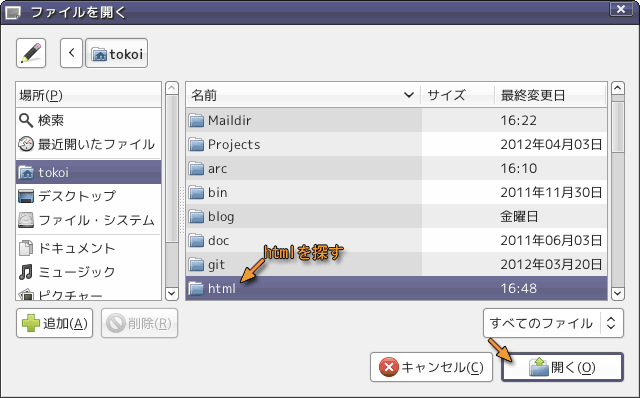640x398 pixels.
Task: Select the arc folder name
Action: (217, 169)
